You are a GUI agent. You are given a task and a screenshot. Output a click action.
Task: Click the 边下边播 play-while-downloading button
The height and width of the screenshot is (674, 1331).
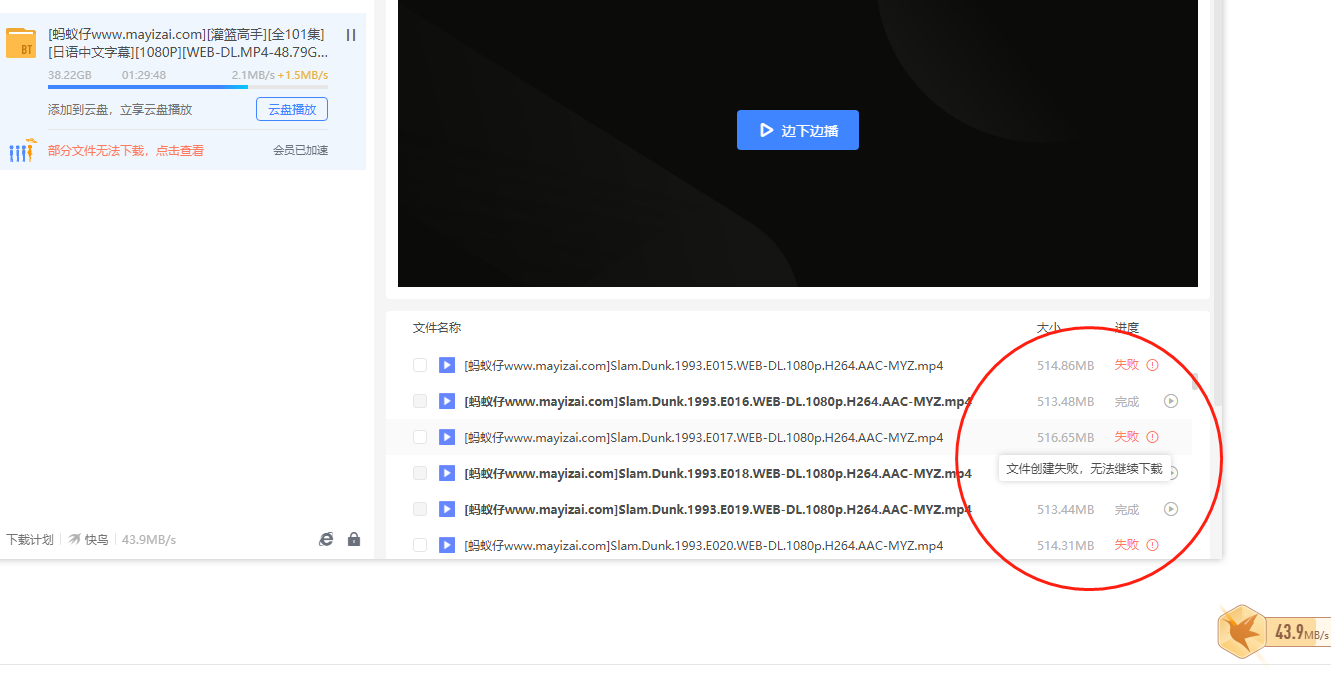[x=797, y=130]
